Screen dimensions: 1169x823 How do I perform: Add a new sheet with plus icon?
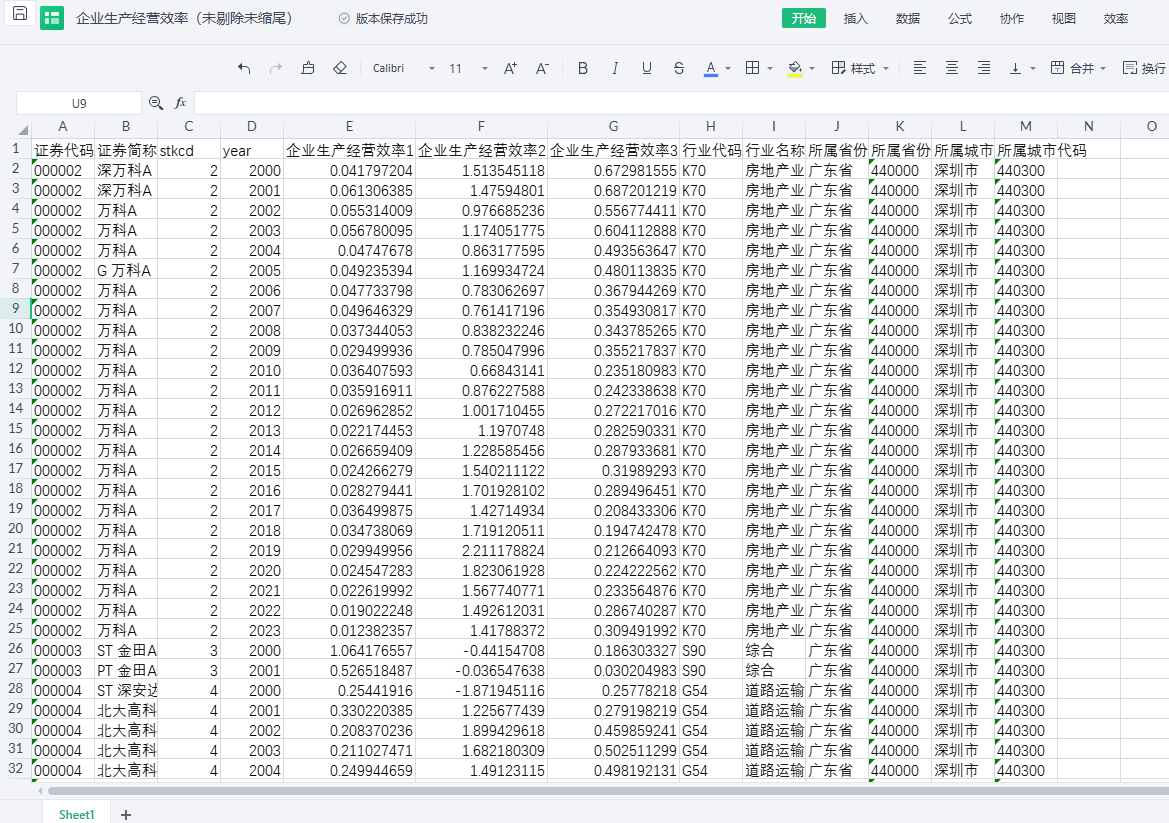pyautogui.click(x=126, y=815)
